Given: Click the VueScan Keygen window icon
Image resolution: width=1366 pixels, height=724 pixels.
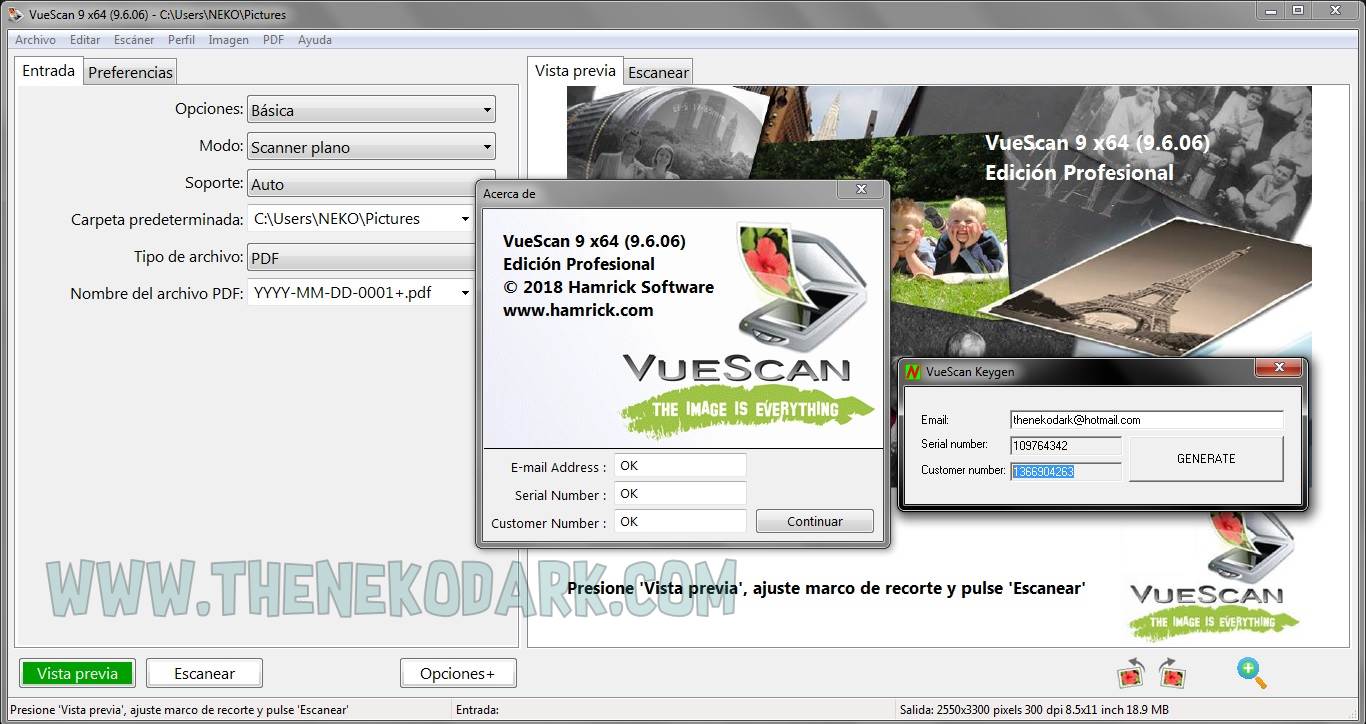Looking at the screenshot, I should [x=912, y=371].
